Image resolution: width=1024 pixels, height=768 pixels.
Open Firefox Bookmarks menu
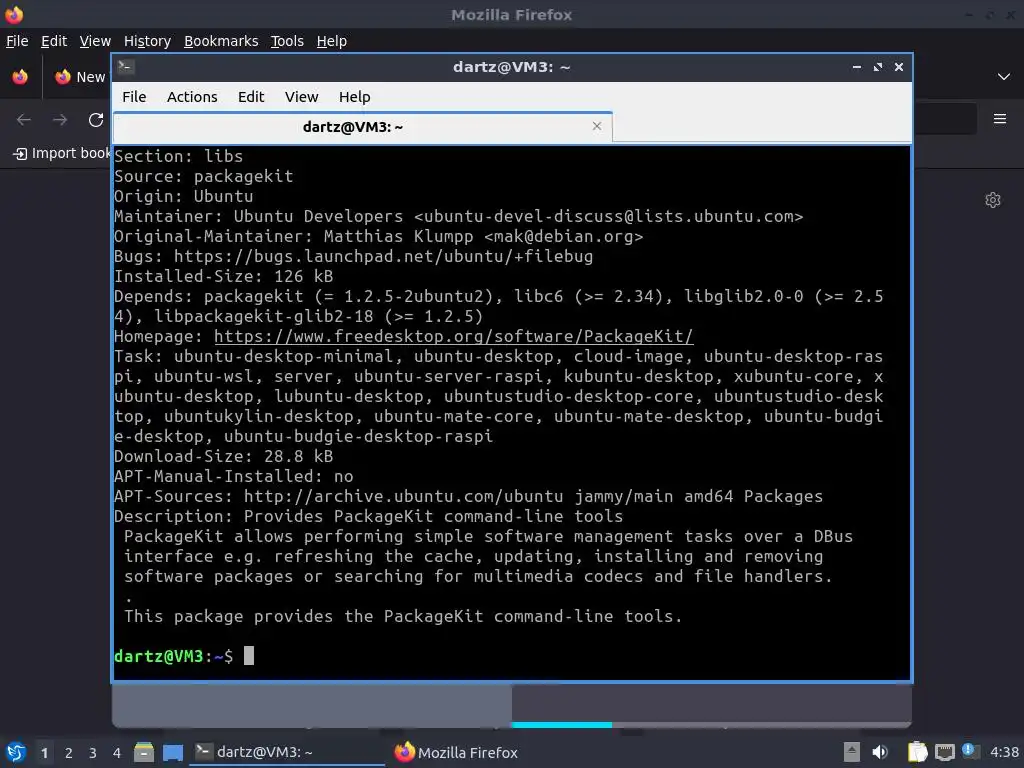(221, 40)
